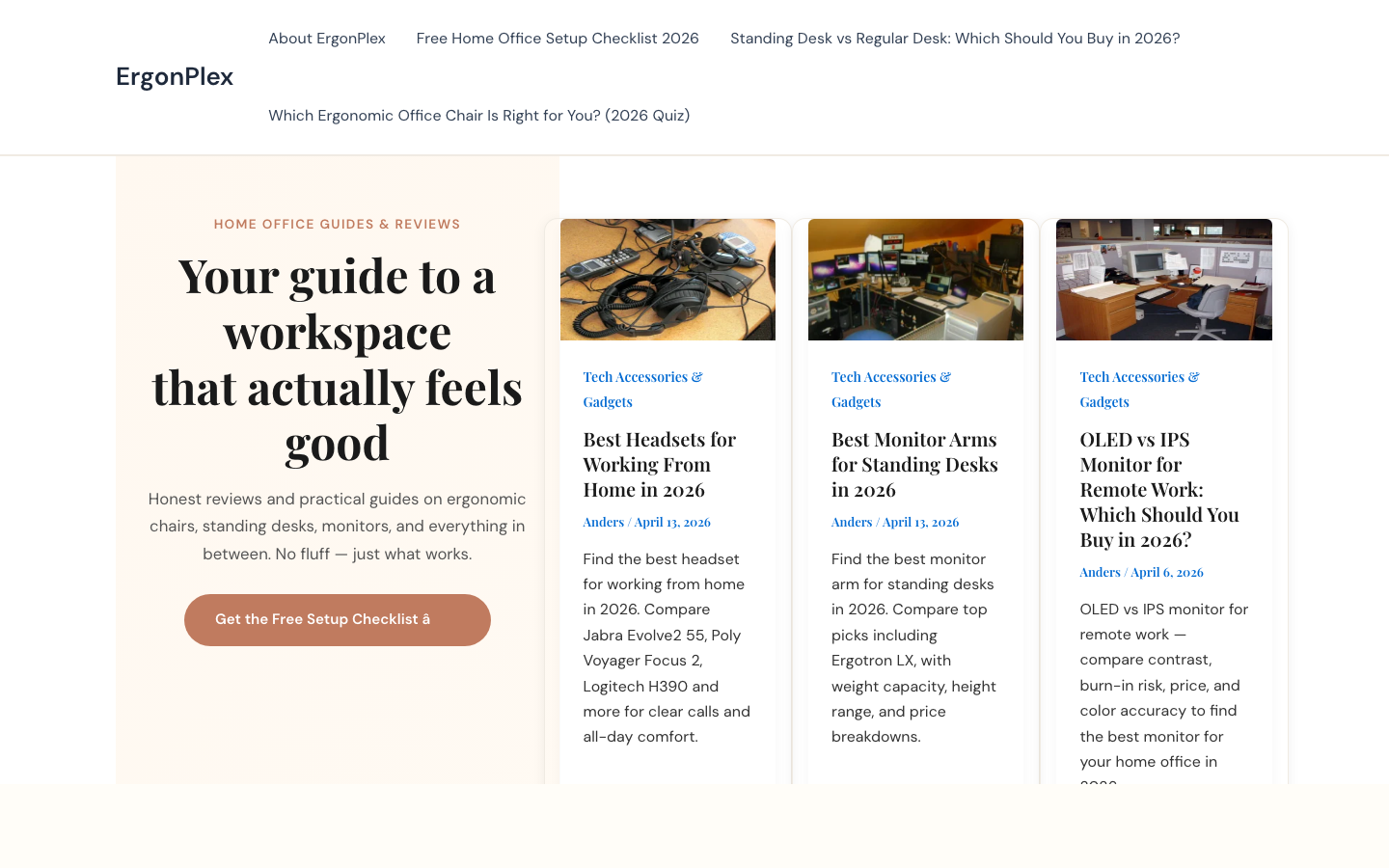
Task: Open the monitor arms article thumbnail image
Action: tap(915, 280)
